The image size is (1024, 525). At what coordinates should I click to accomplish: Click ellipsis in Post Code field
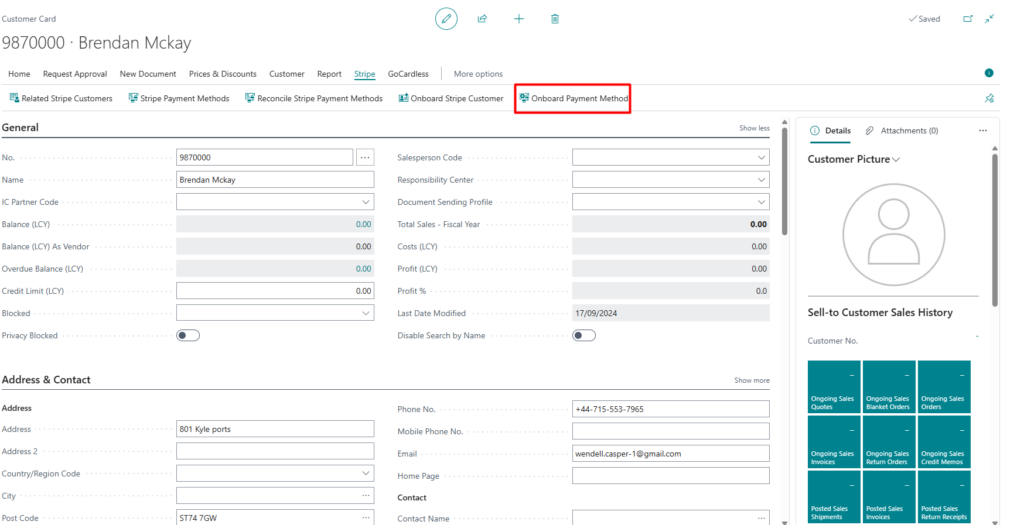pos(366,518)
